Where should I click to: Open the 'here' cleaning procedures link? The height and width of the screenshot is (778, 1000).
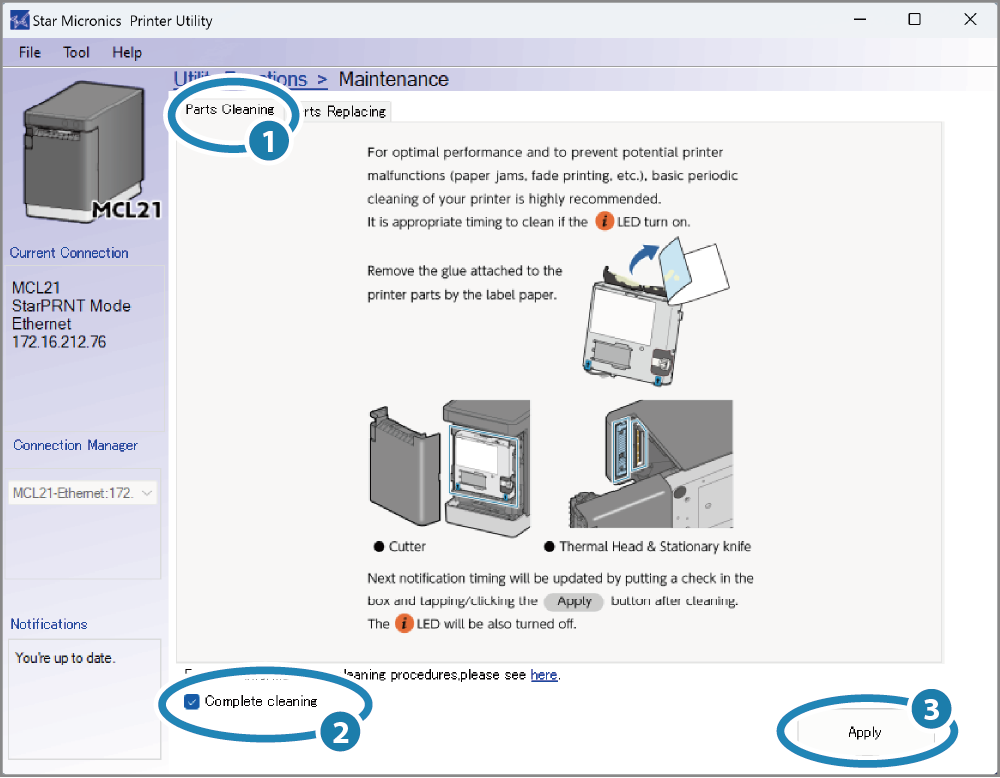(x=543, y=675)
